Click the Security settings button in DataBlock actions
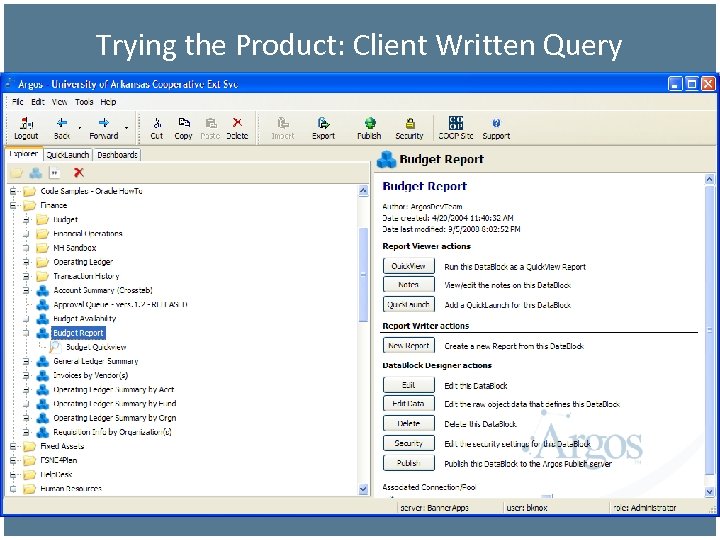The image size is (720, 540). 409,443
